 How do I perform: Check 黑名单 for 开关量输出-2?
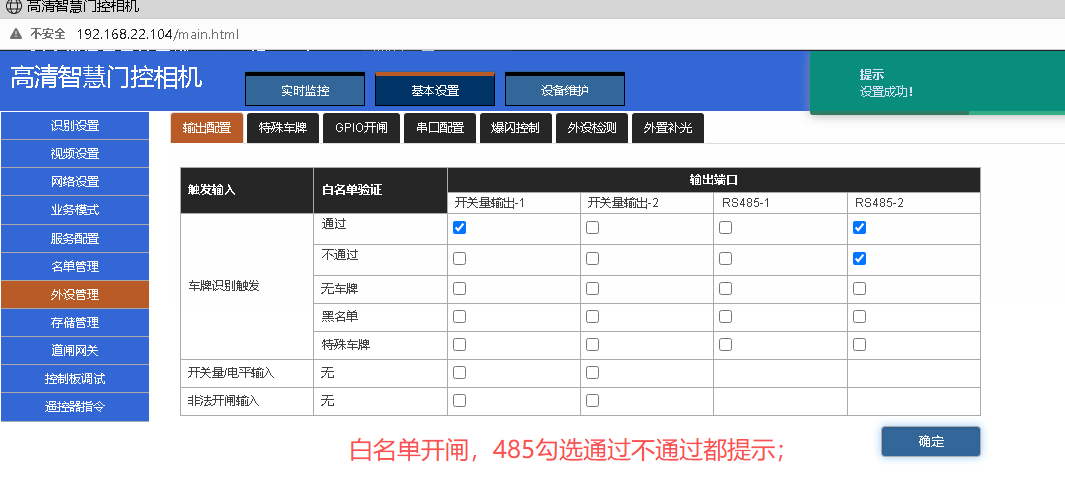592,317
